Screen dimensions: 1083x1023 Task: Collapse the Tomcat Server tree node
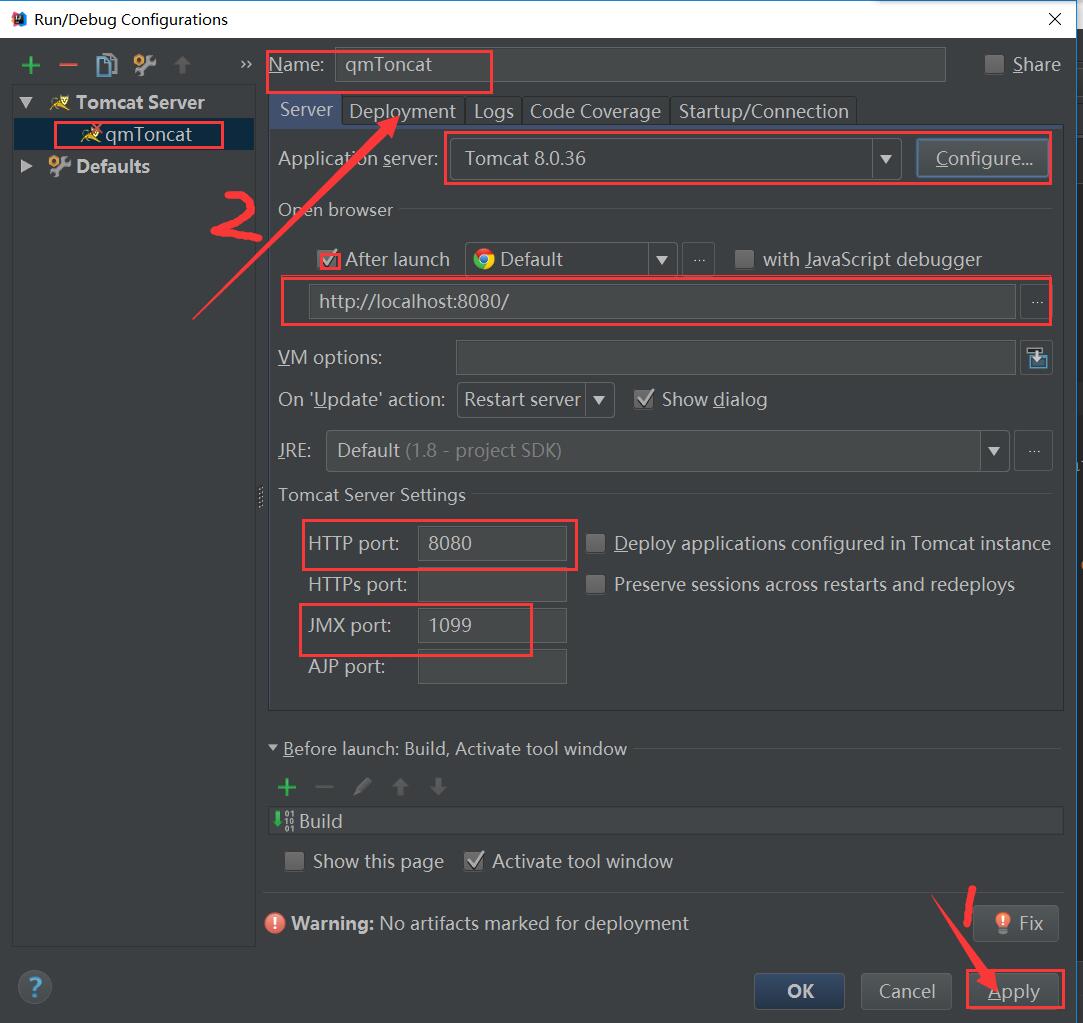pyautogui.click(x=26, y=103)
